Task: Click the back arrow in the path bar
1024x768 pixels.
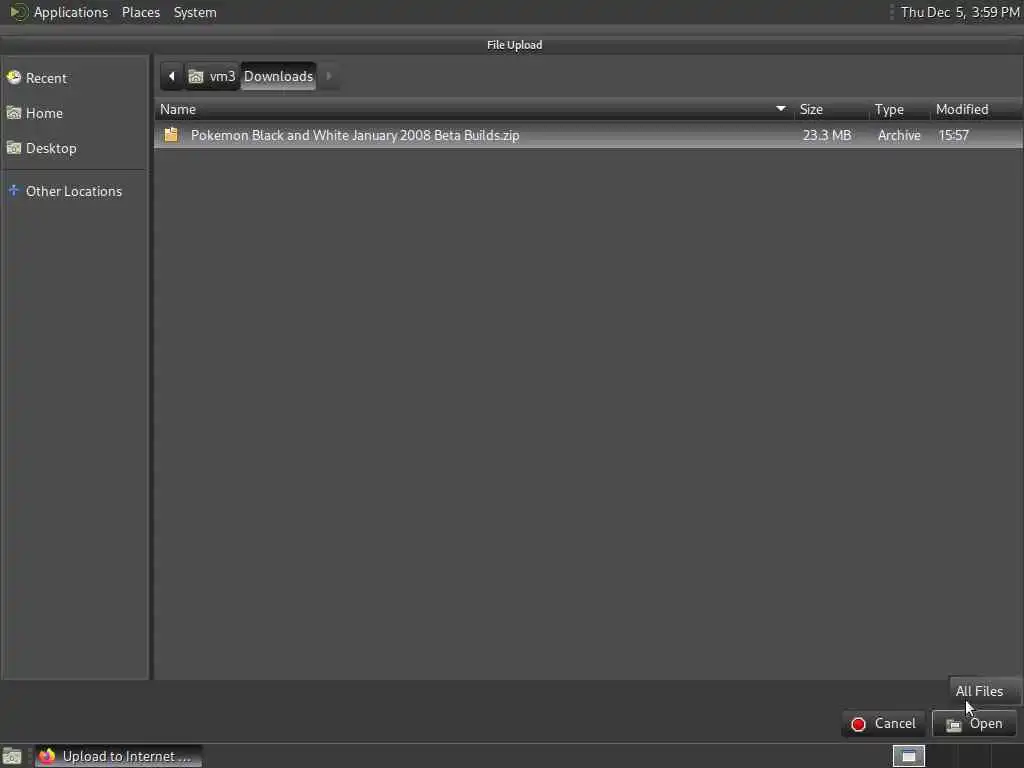Action: click(x=172, y=76)
